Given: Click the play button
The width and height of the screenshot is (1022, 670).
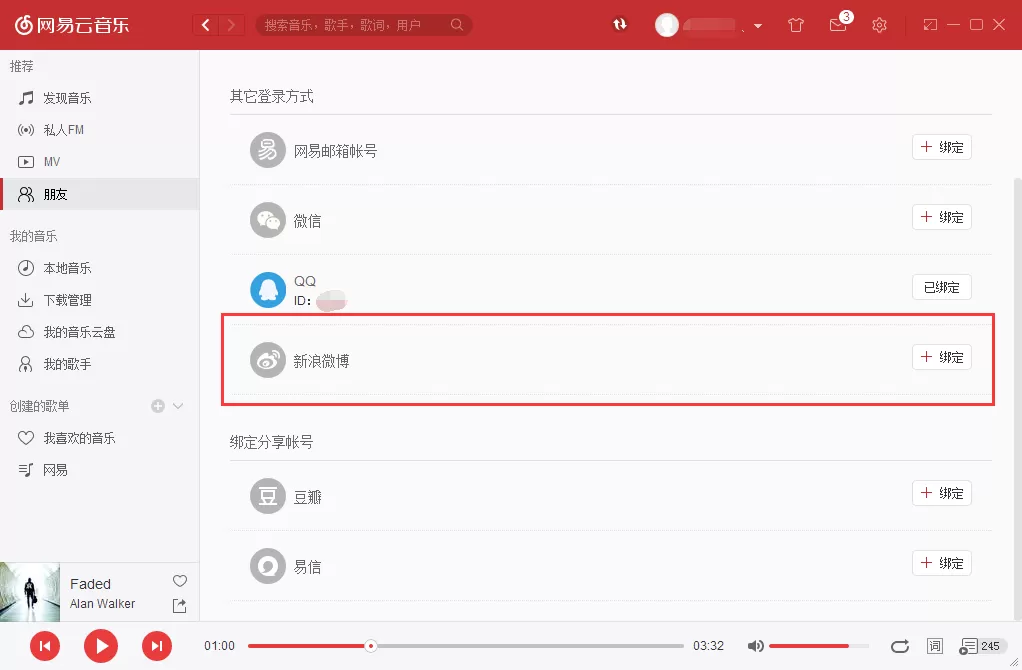Looking at the screenshot, I should pos(101,646).
